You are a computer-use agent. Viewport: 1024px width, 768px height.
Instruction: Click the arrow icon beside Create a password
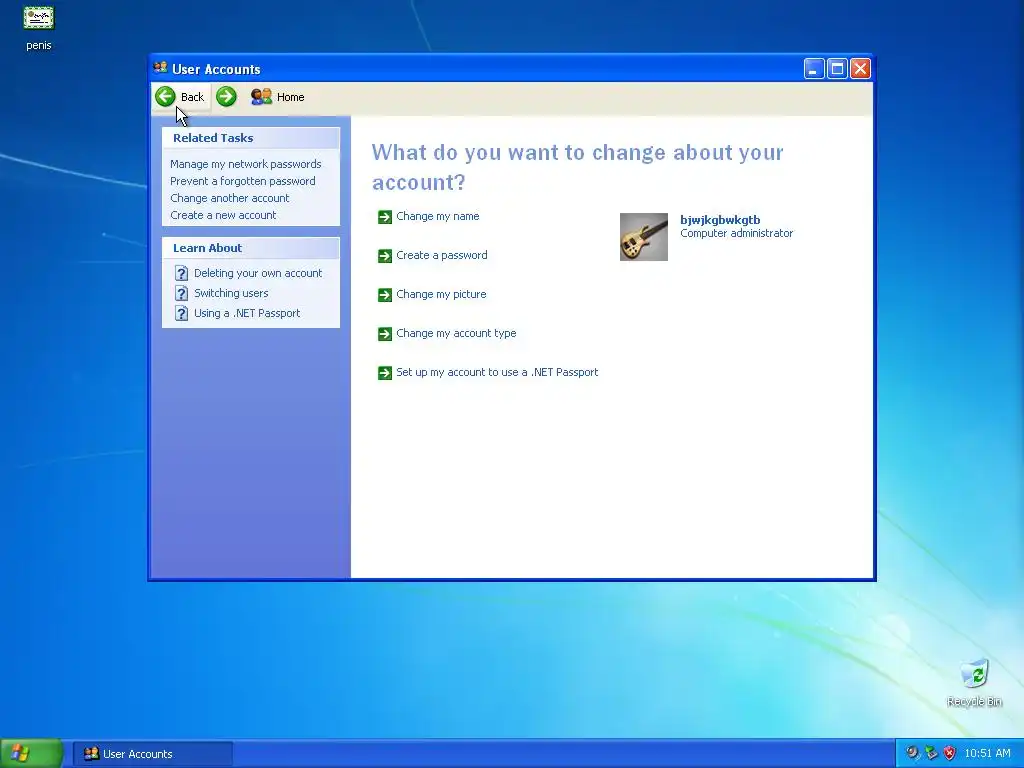(385, 256)
